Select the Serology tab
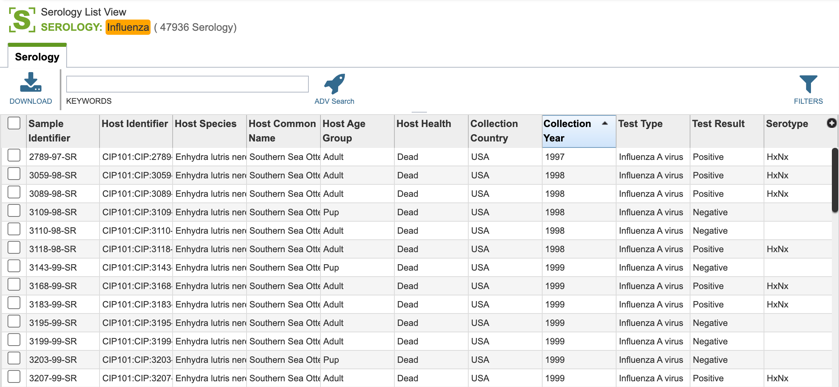This screenshot has height=387, width=839. (37, 57)
